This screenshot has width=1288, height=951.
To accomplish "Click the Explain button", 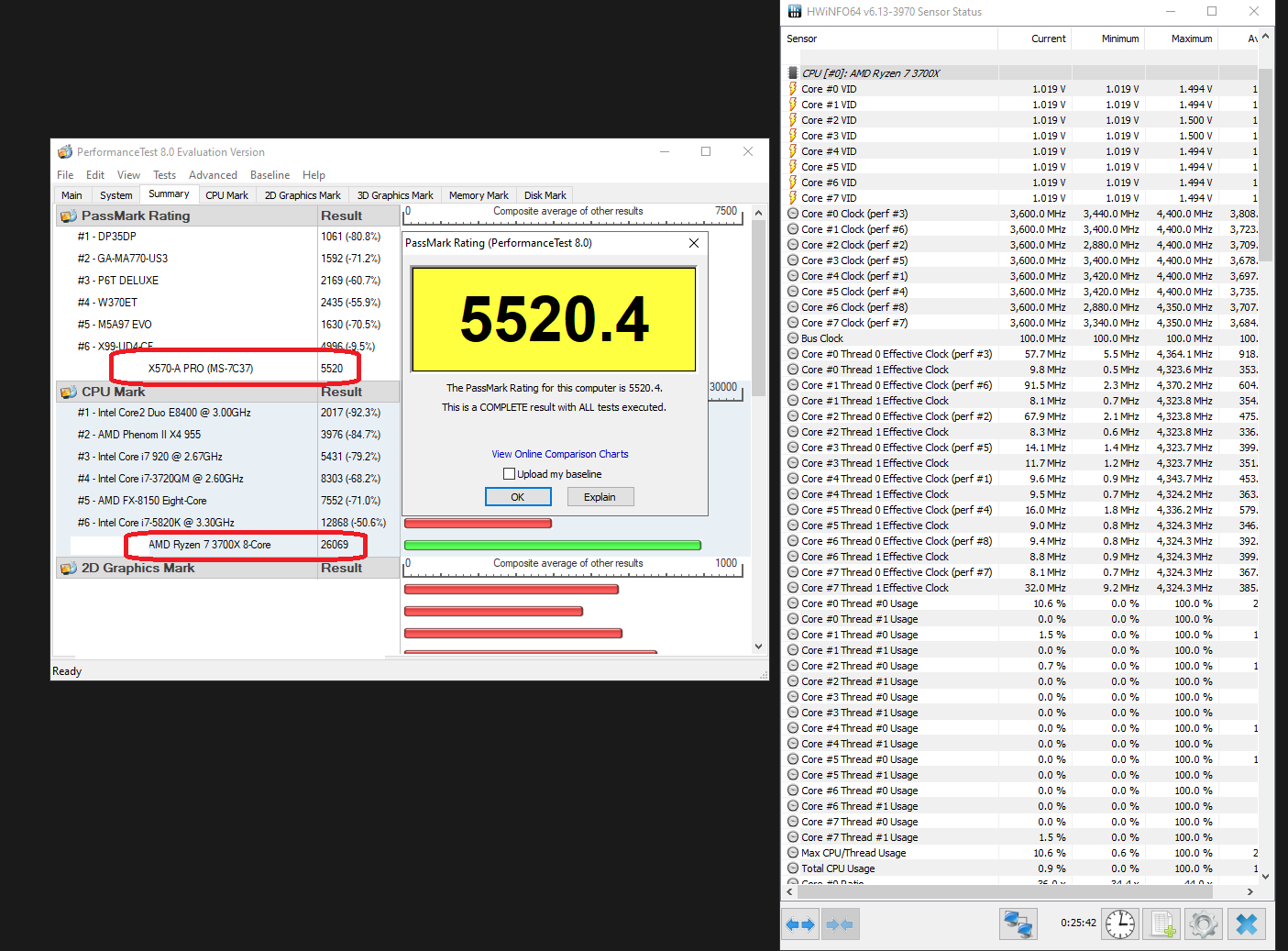I will pyautogui.click(x=600, y=497).
